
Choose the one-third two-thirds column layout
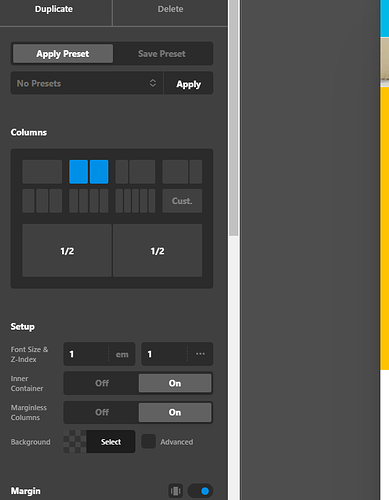click(135, 172)
